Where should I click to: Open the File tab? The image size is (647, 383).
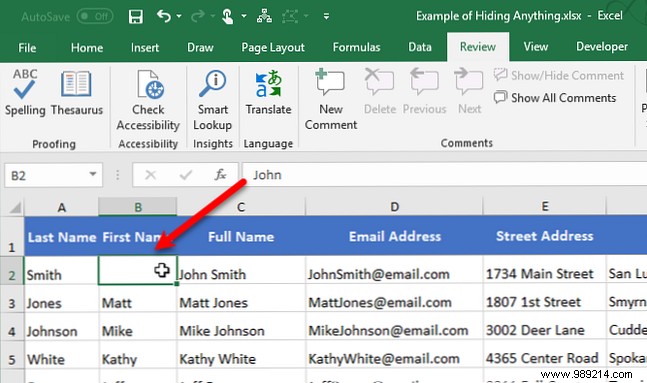click(27, 48)
